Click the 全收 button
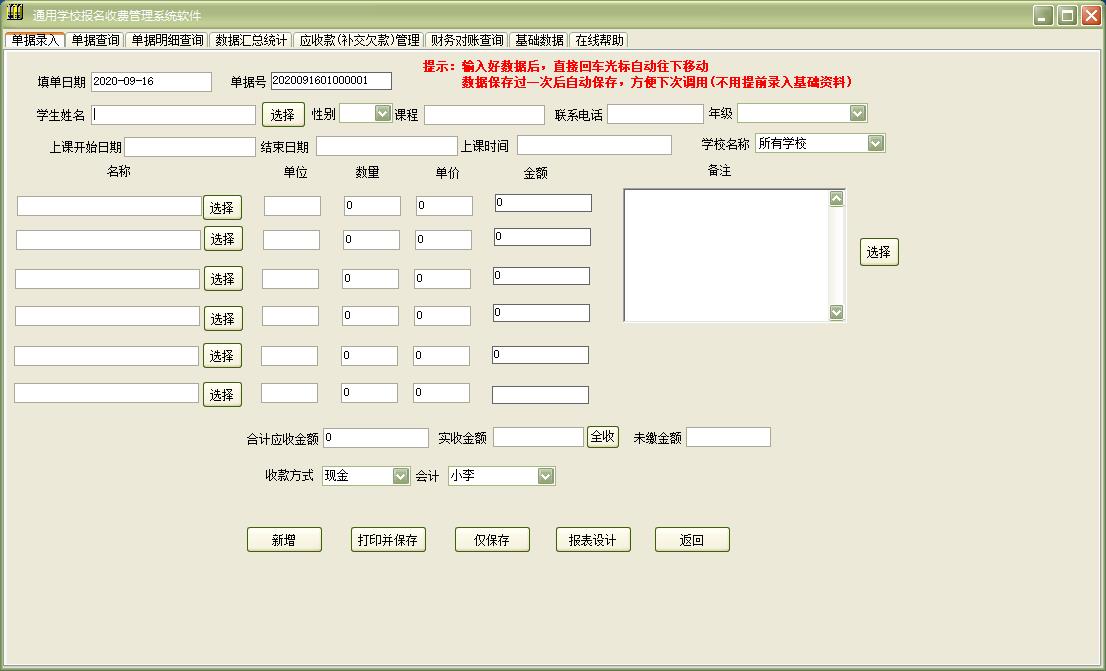This screenshot has height=671, width=1106. [603, 437]
